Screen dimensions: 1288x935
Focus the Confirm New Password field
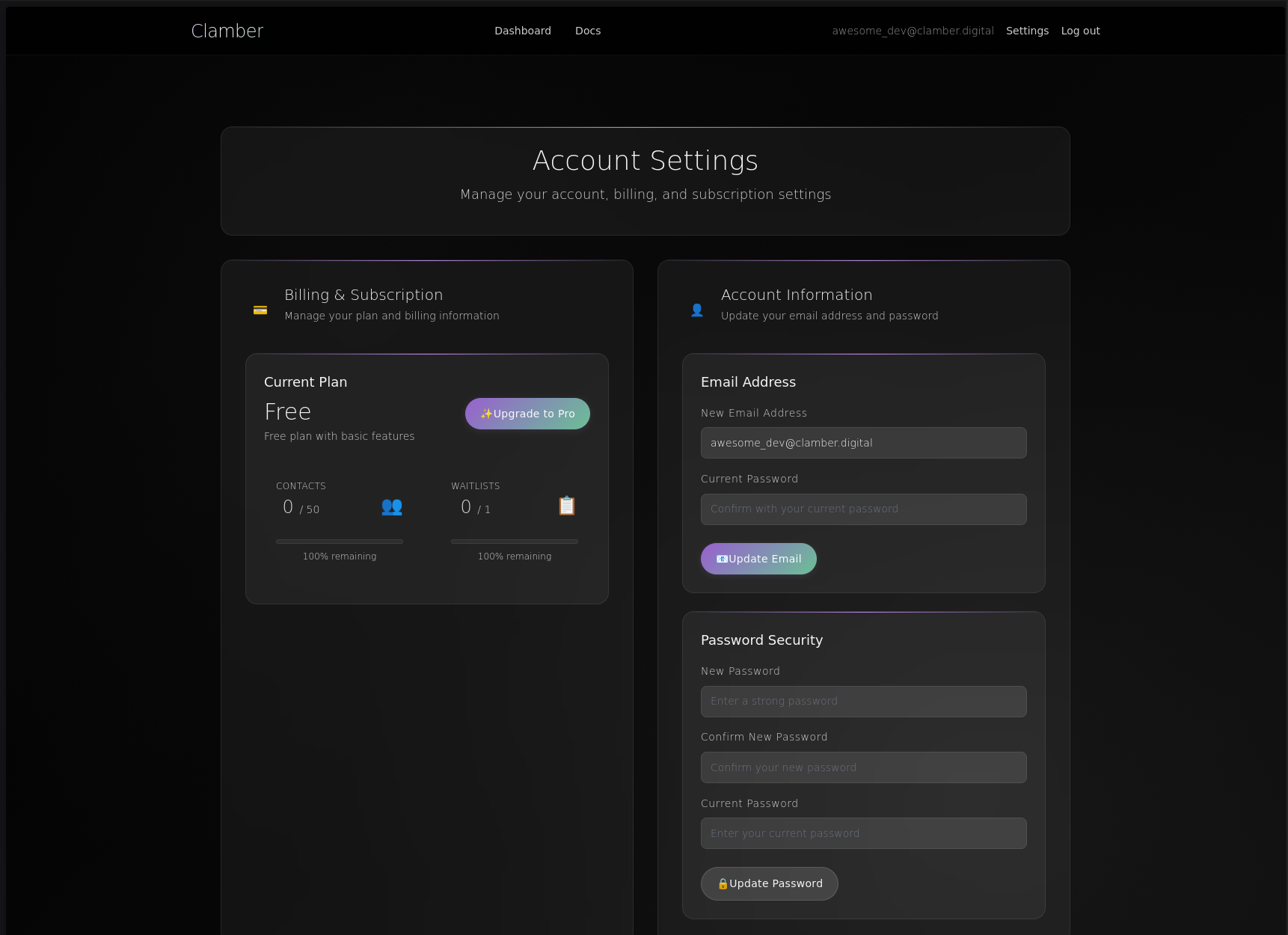coord(863,767)
